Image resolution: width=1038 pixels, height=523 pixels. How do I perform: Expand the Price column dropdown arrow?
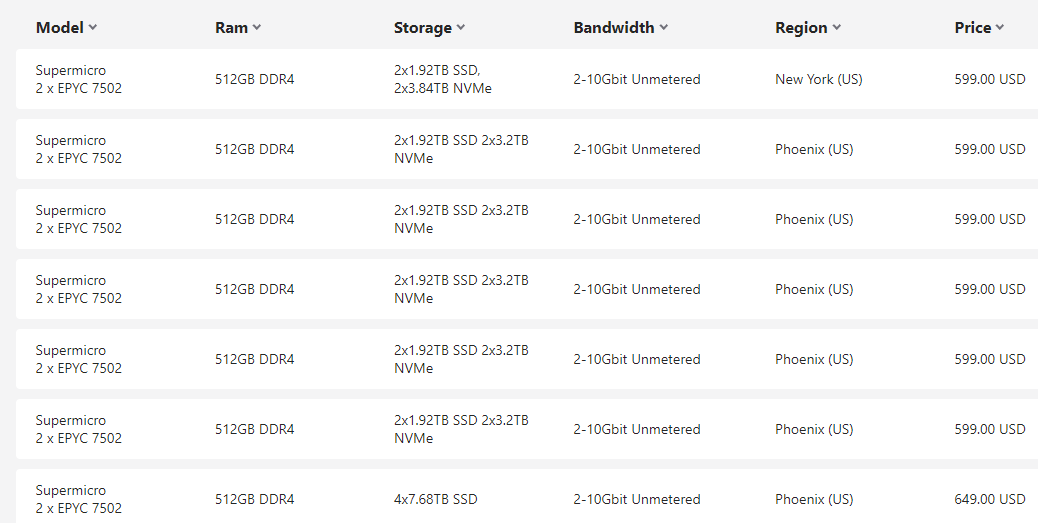[x=1000, y=28]
